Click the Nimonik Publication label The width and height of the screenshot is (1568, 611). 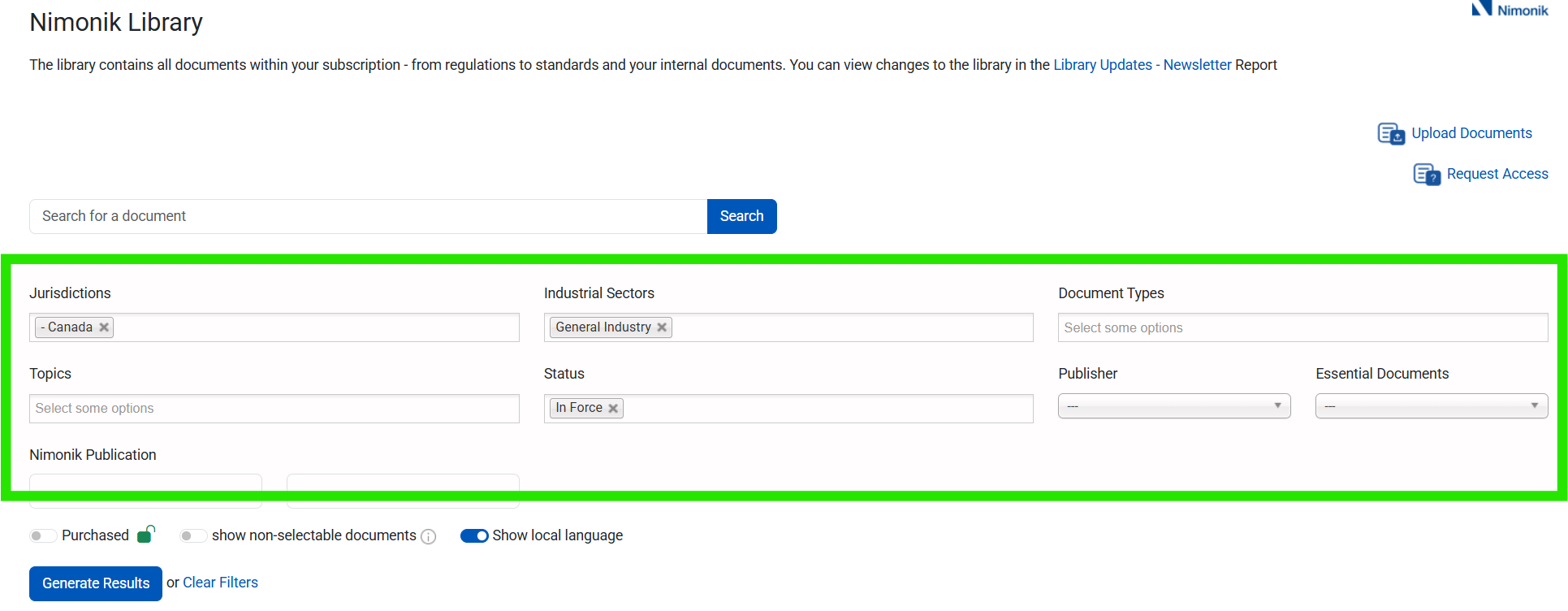click(93, 455)
